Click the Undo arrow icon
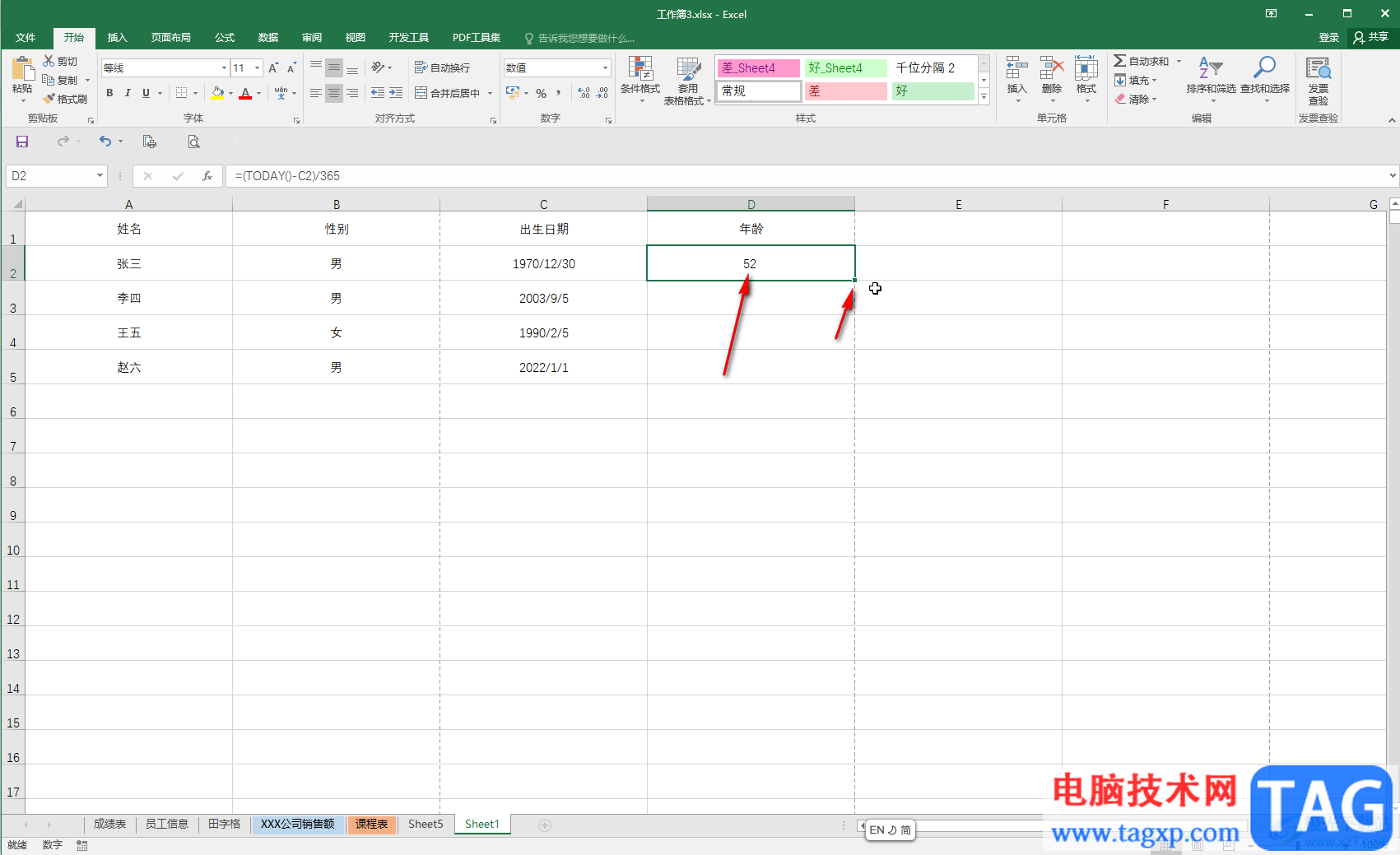 105,142
